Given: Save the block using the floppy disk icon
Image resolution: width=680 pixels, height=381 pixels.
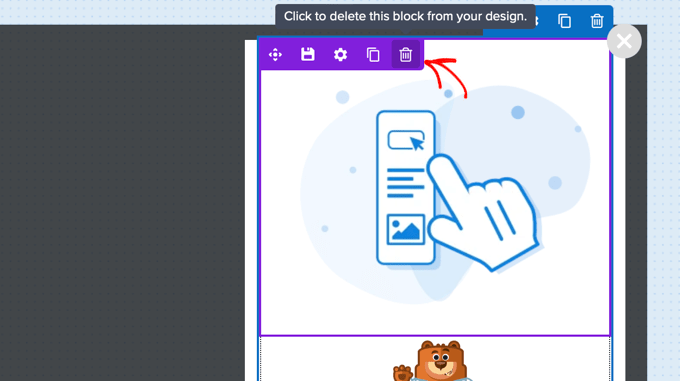Looking at the screenshot, I should pyautogui.click(x=308, y=54).
